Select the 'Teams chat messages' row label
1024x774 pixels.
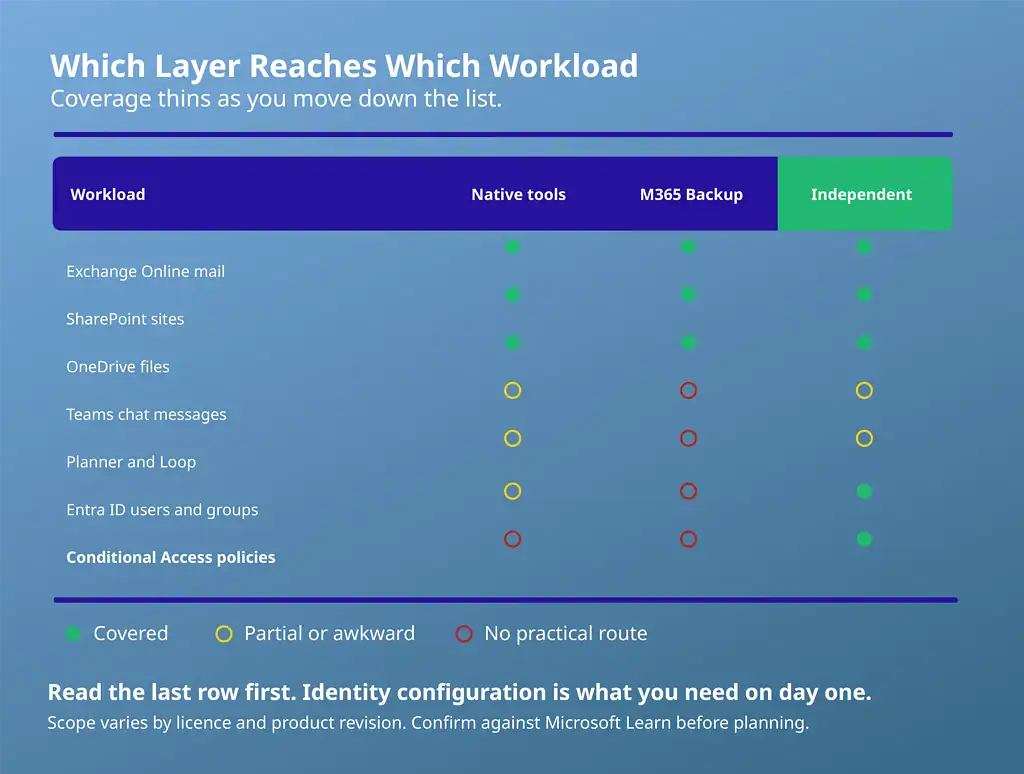click(x=146, y=415)
